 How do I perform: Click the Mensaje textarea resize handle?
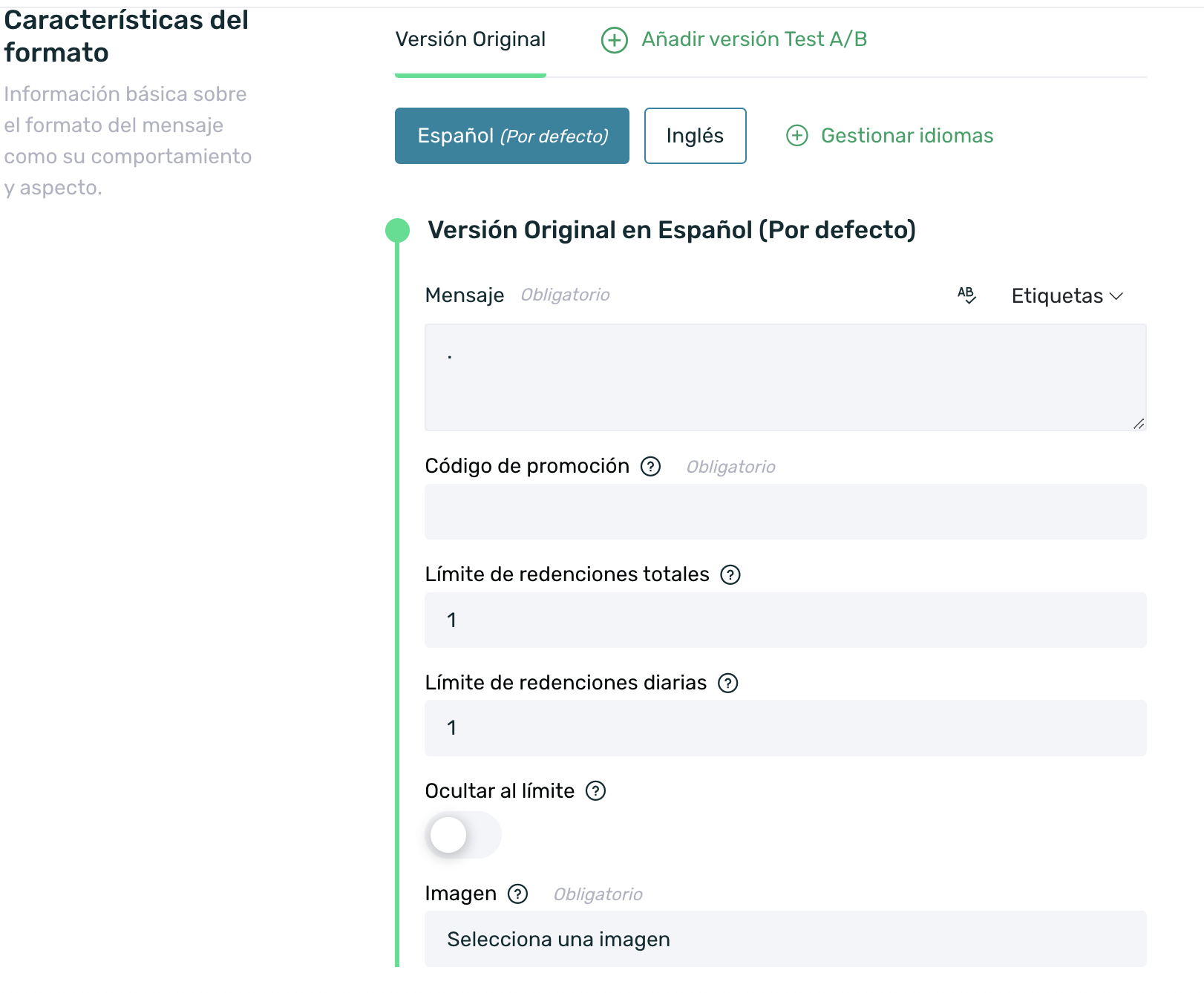tap(1139, 423)
